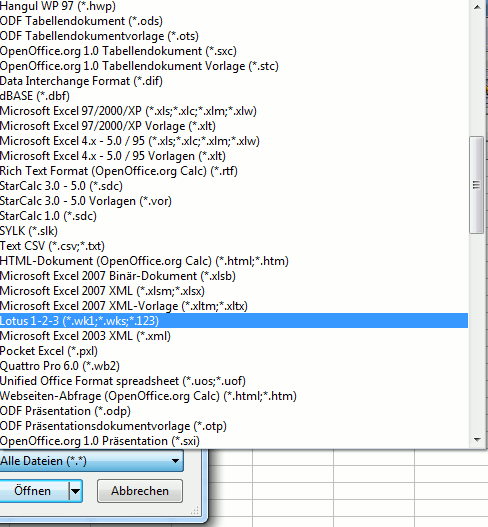Select SYLK (*.slk) file type
The width and height of the screenshot is (488, 527).
pos(234,231)
